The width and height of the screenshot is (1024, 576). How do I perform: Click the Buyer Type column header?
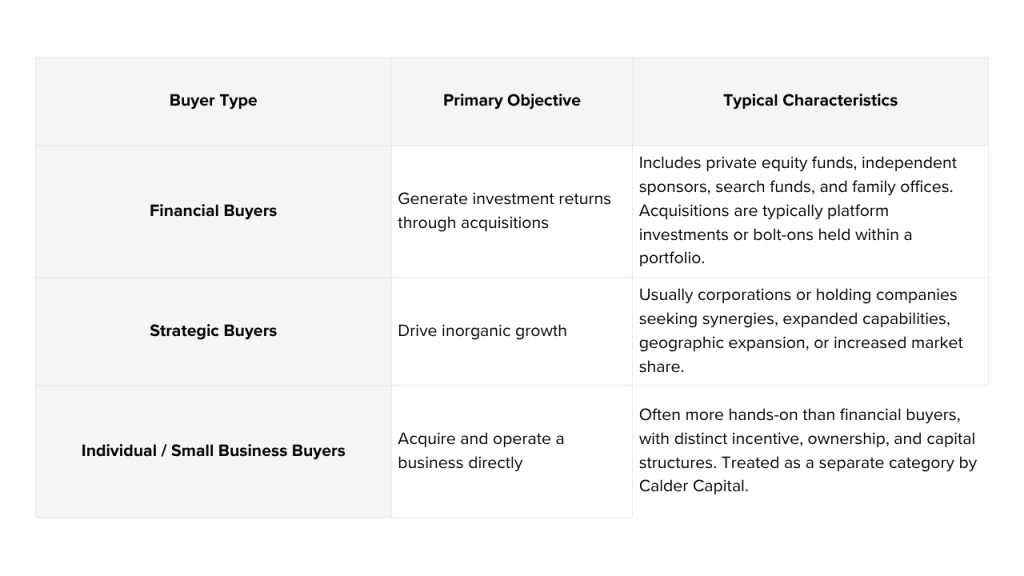pyautogui.click(x=213, y=100)
